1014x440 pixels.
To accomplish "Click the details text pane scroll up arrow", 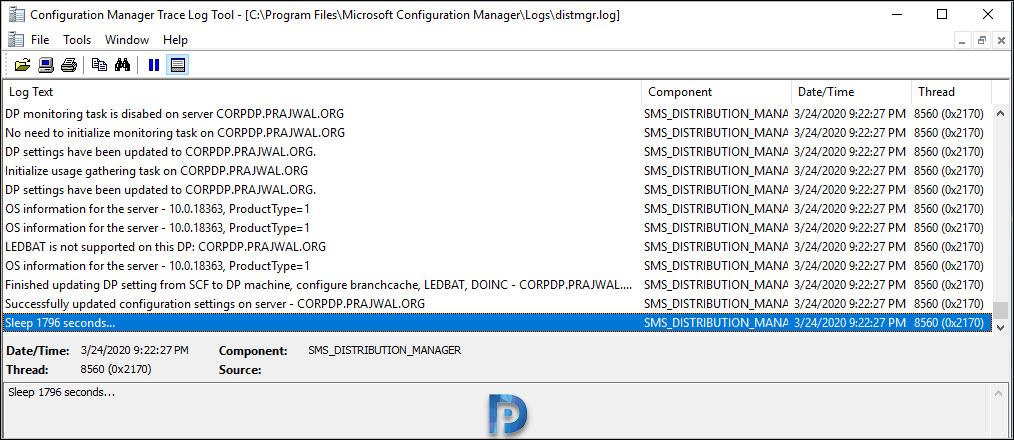I will (x=1000, y=392).
